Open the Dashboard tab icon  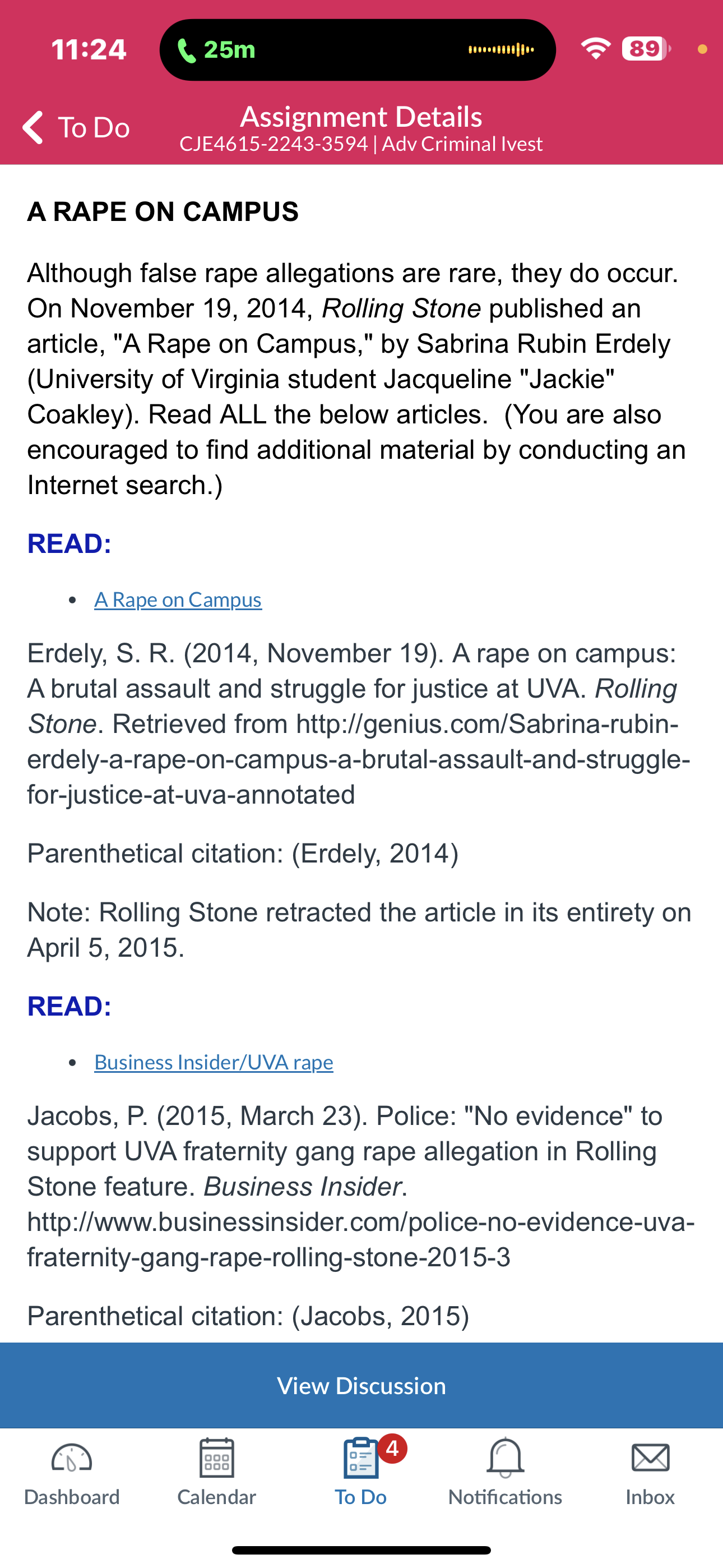pyautogui.click(x=72, y=1458)
